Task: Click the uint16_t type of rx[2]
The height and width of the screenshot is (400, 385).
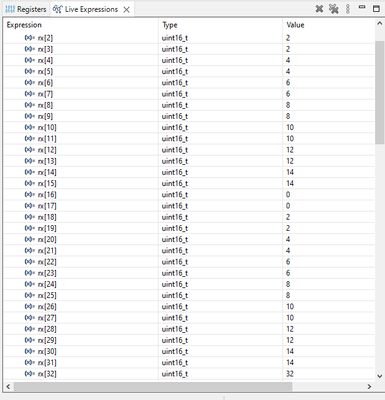Action: pos(175,38)
